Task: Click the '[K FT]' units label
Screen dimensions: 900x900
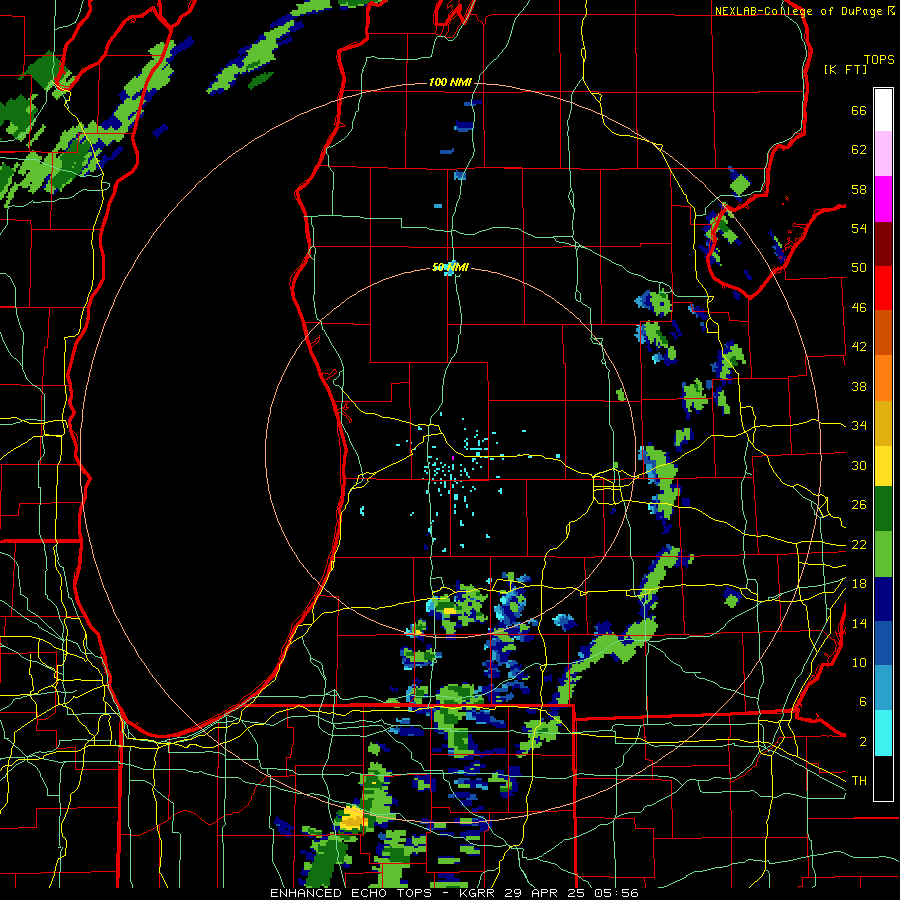Action: coord(845,69)
